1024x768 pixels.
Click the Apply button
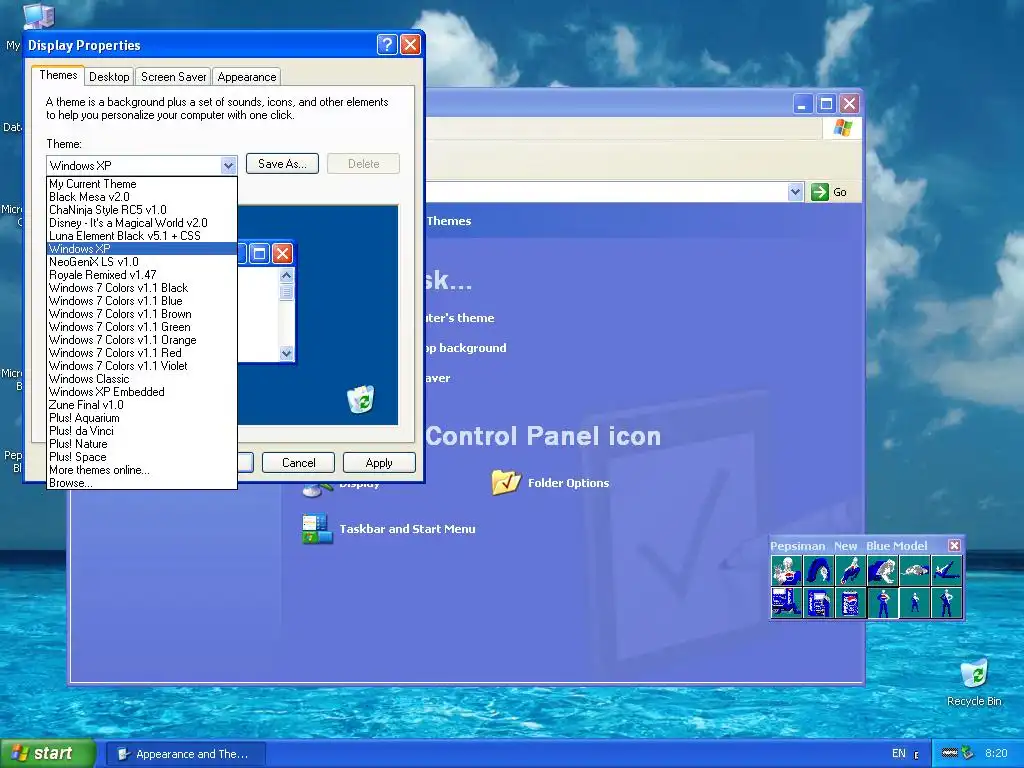pyautogui.click(x=379, y=462)
